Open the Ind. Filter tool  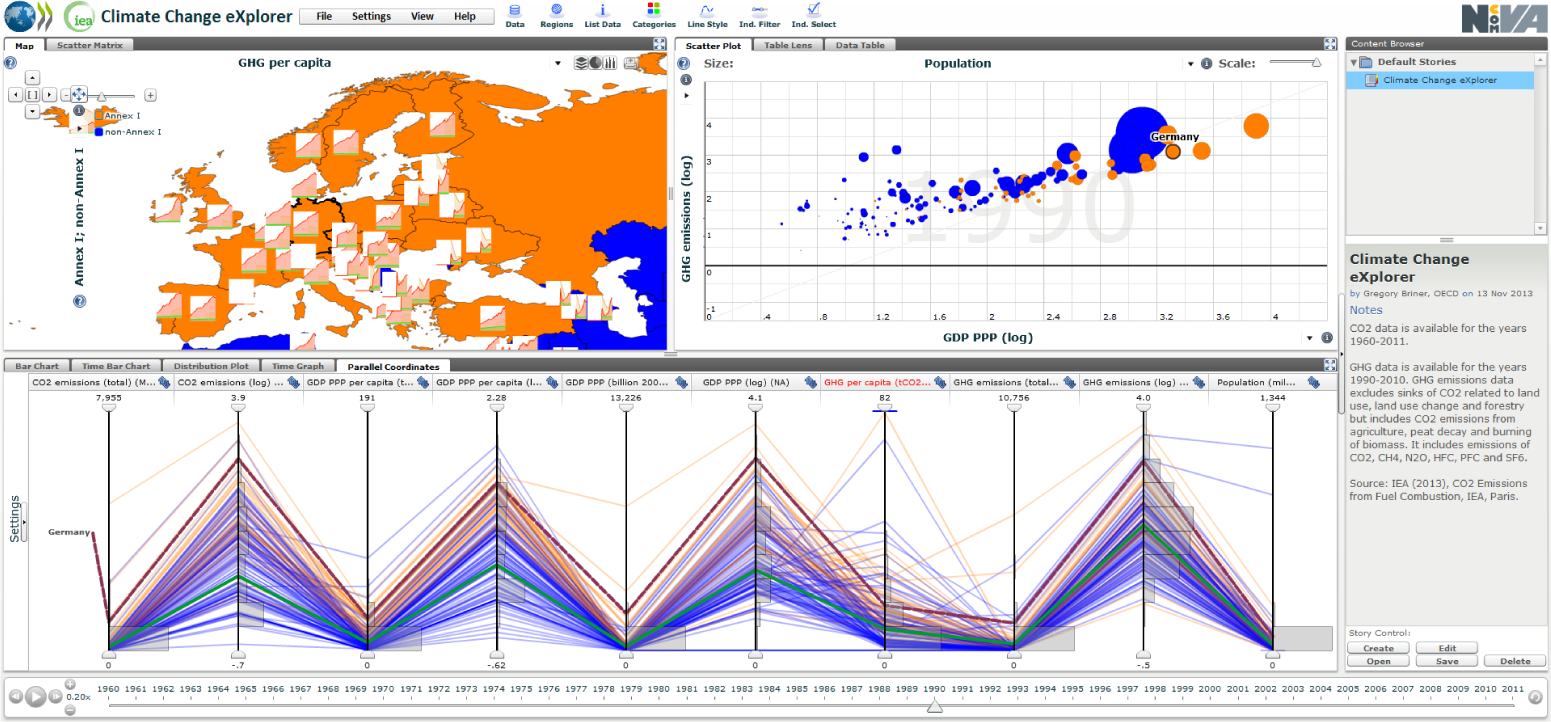click(759, 11)
